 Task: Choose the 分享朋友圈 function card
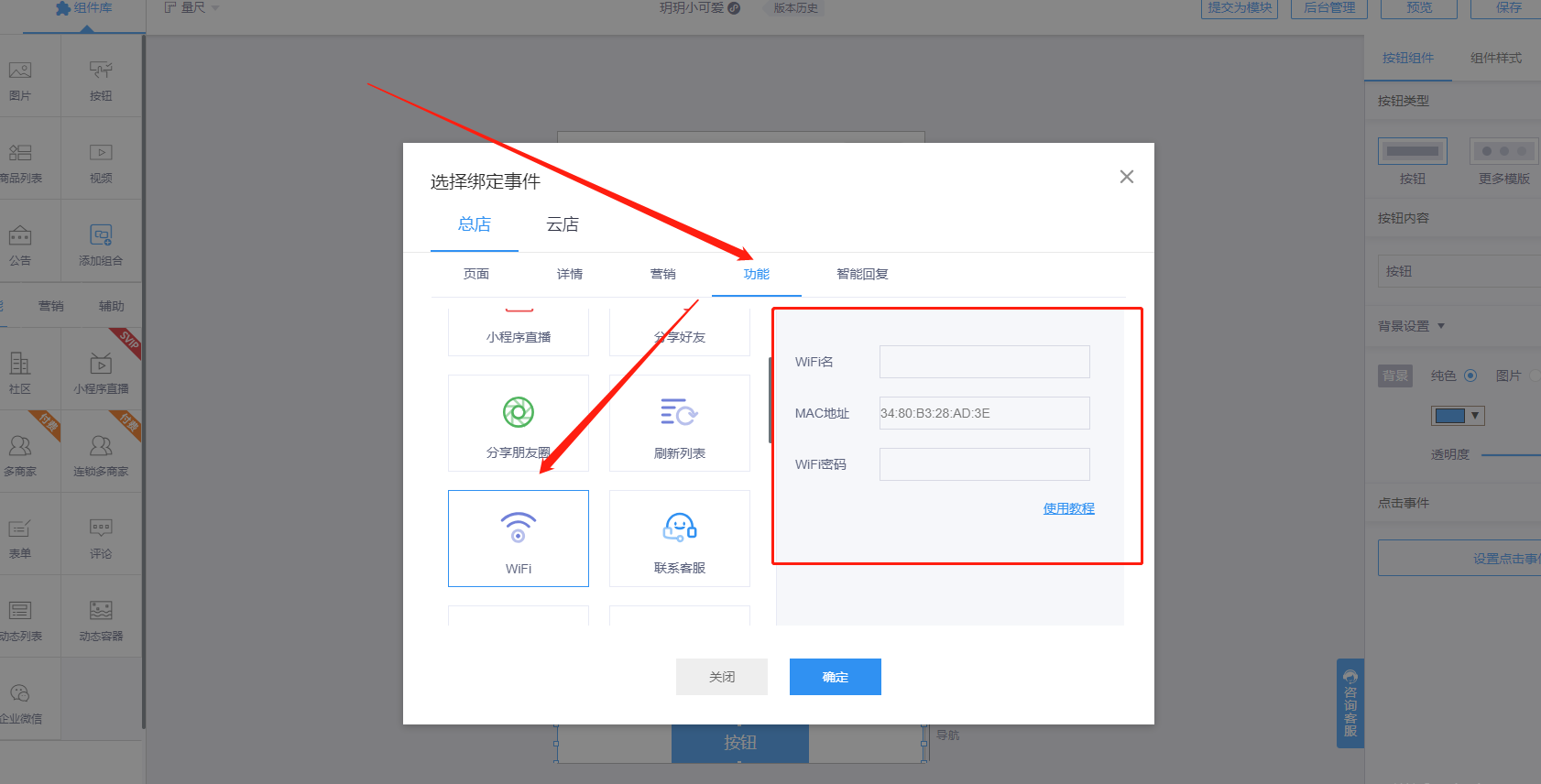[x=519, y=423]
